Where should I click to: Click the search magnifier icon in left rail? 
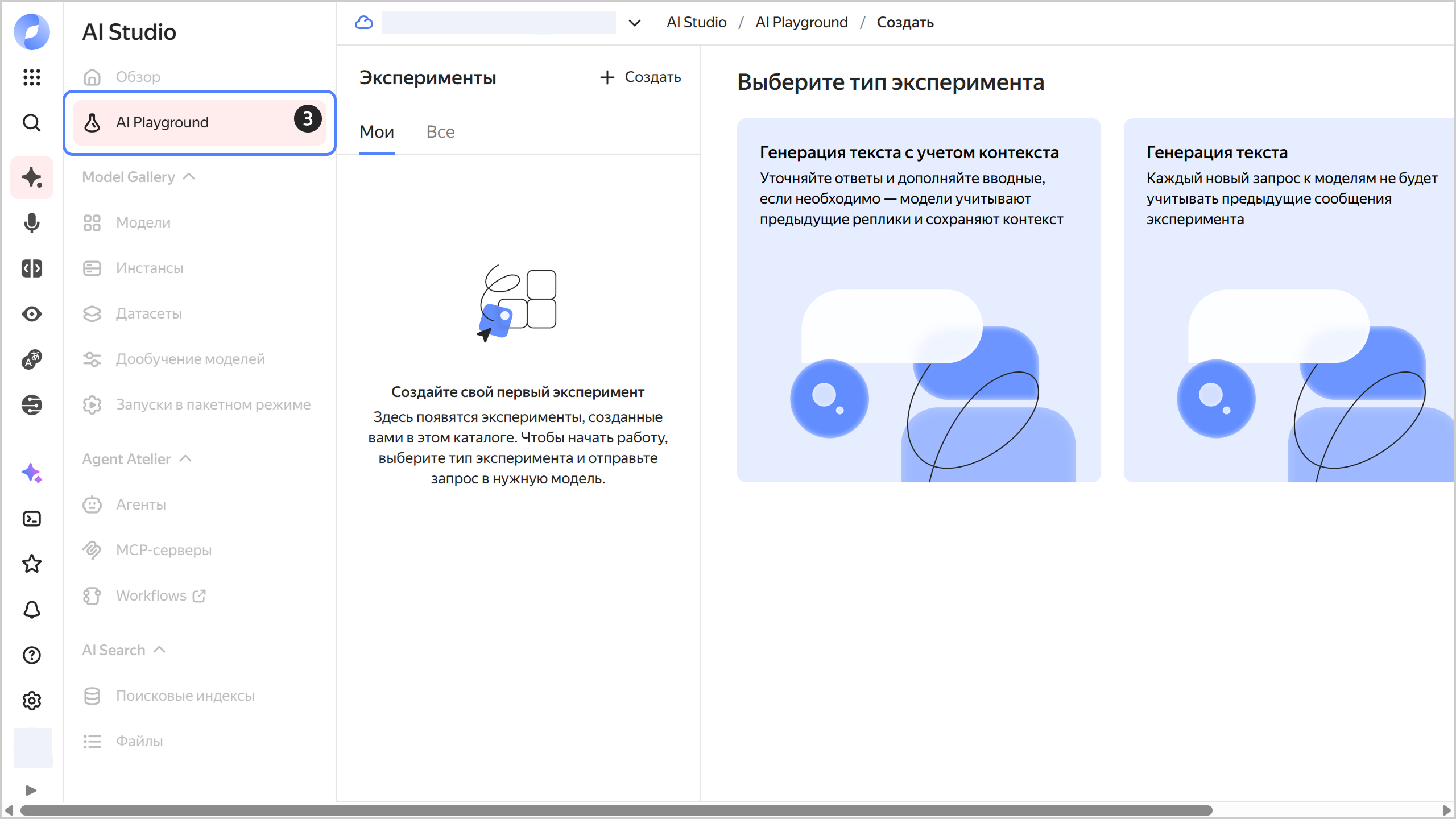pos(32,123)
